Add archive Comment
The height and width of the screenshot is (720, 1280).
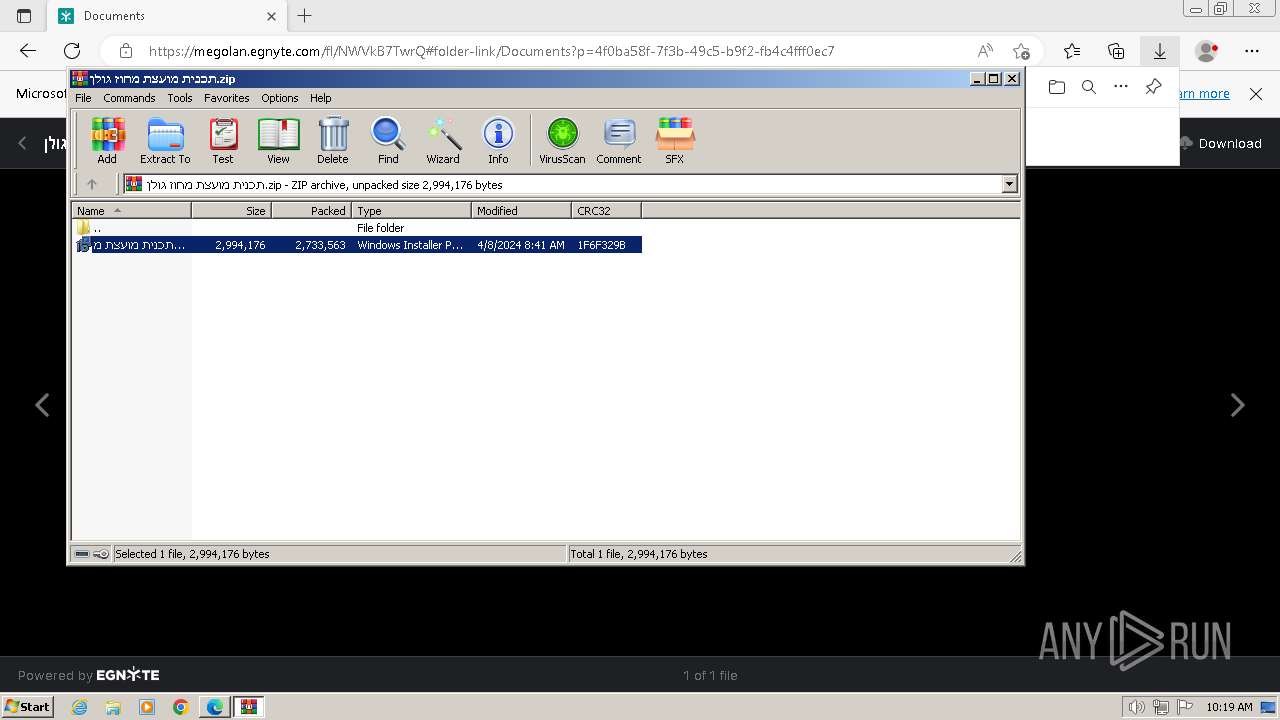(x=619, y=141)
